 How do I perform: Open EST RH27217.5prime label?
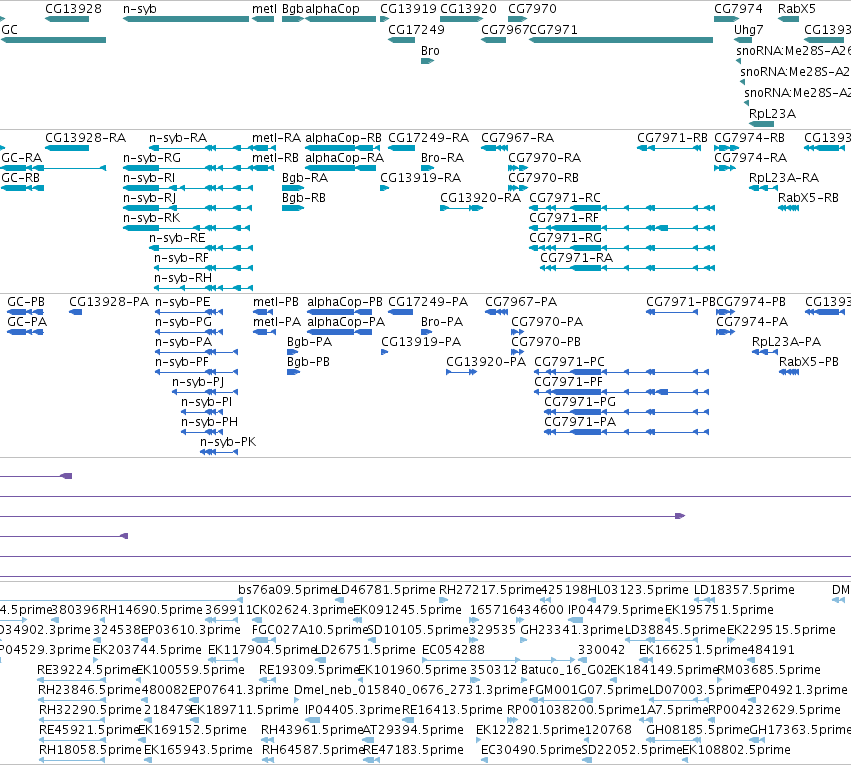click(x=490, y=590)
